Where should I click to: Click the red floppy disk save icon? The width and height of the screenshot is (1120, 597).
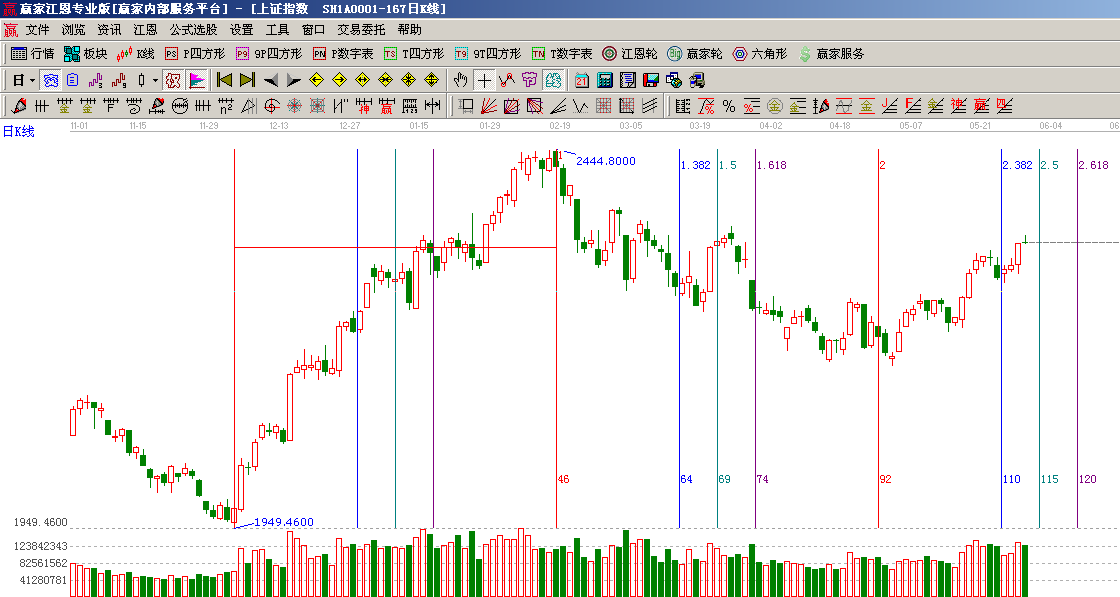tap(650, 80)
